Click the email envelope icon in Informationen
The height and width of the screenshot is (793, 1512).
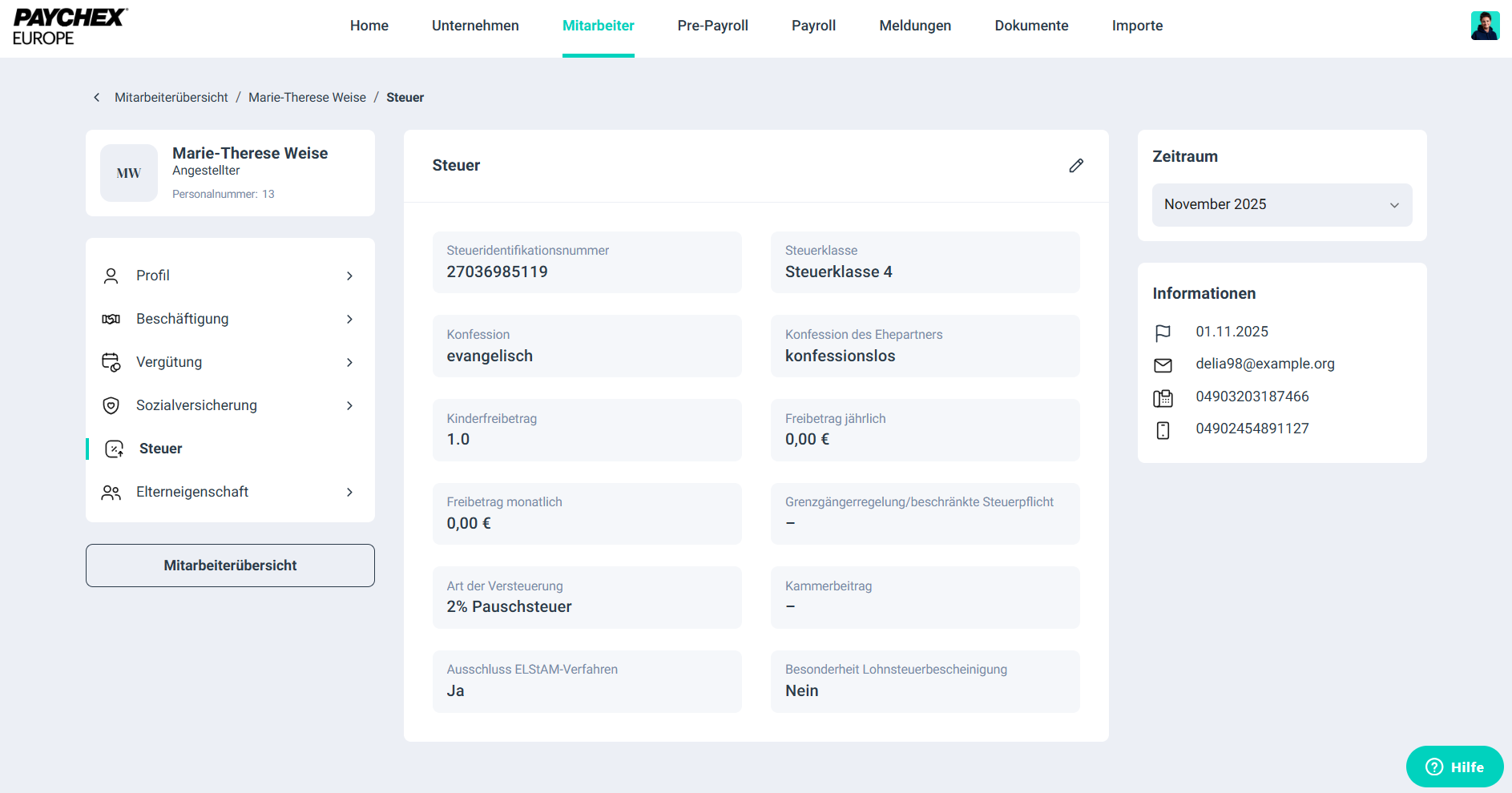click(x=1163, y=365)
